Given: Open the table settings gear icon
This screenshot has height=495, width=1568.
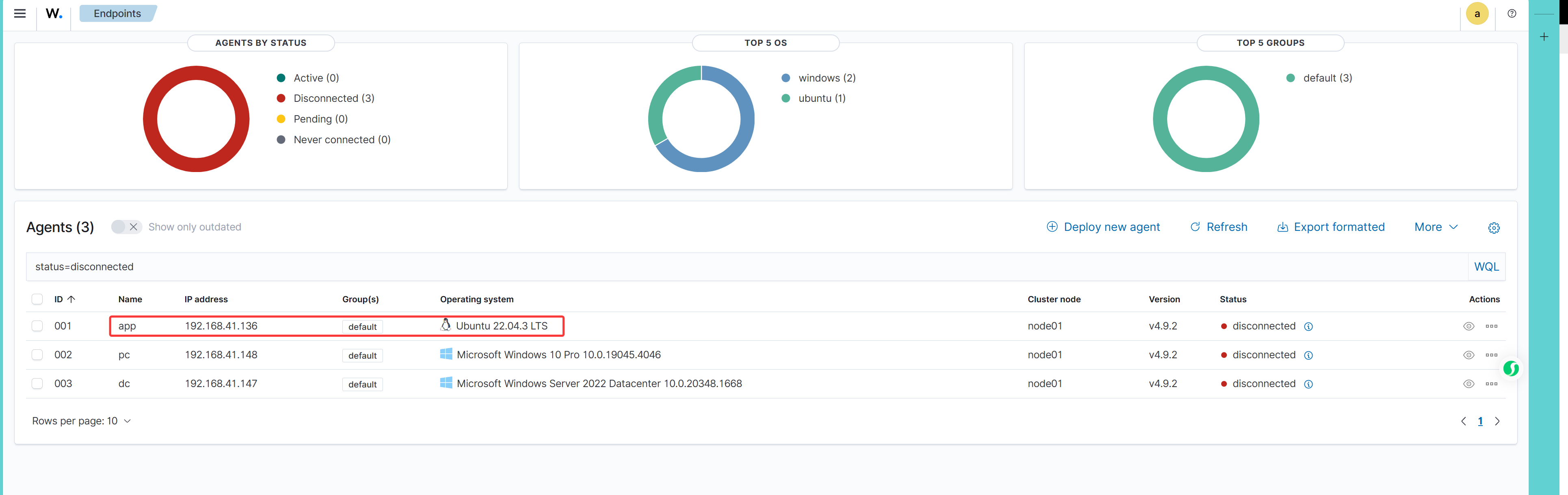Looking at the screenshot, I should tap(1494, 228).
